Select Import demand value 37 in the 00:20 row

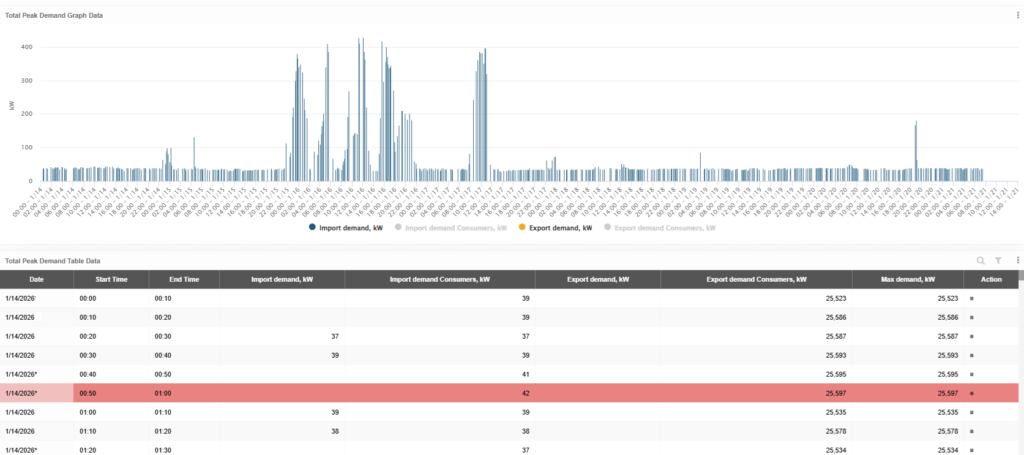click(335, 336)
